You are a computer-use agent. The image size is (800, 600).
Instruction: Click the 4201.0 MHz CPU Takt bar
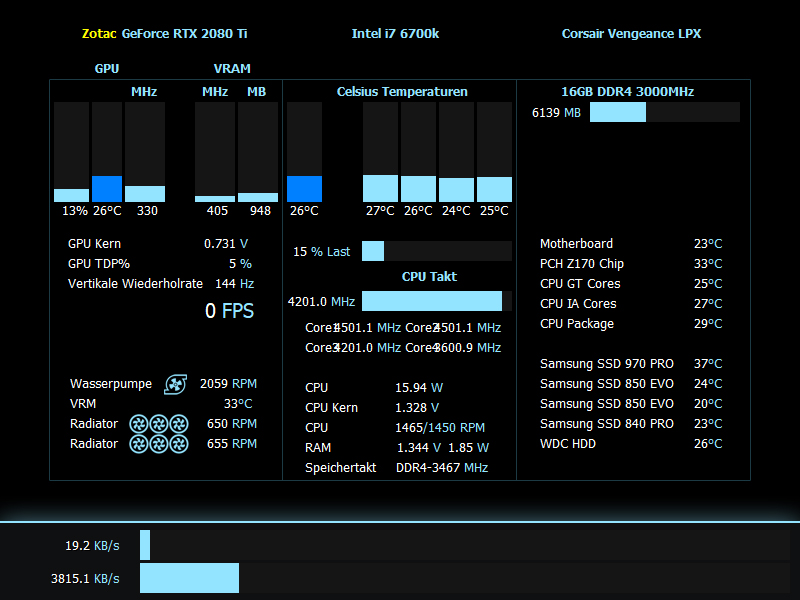437,301
